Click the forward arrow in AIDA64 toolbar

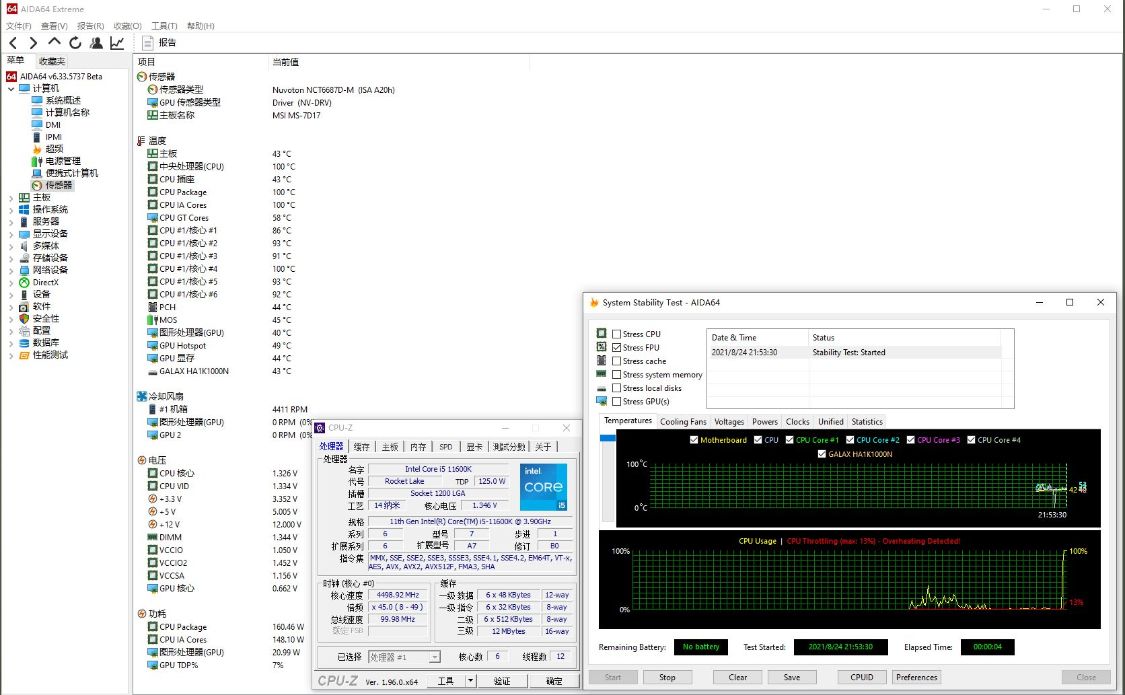(x=33, y=43)
